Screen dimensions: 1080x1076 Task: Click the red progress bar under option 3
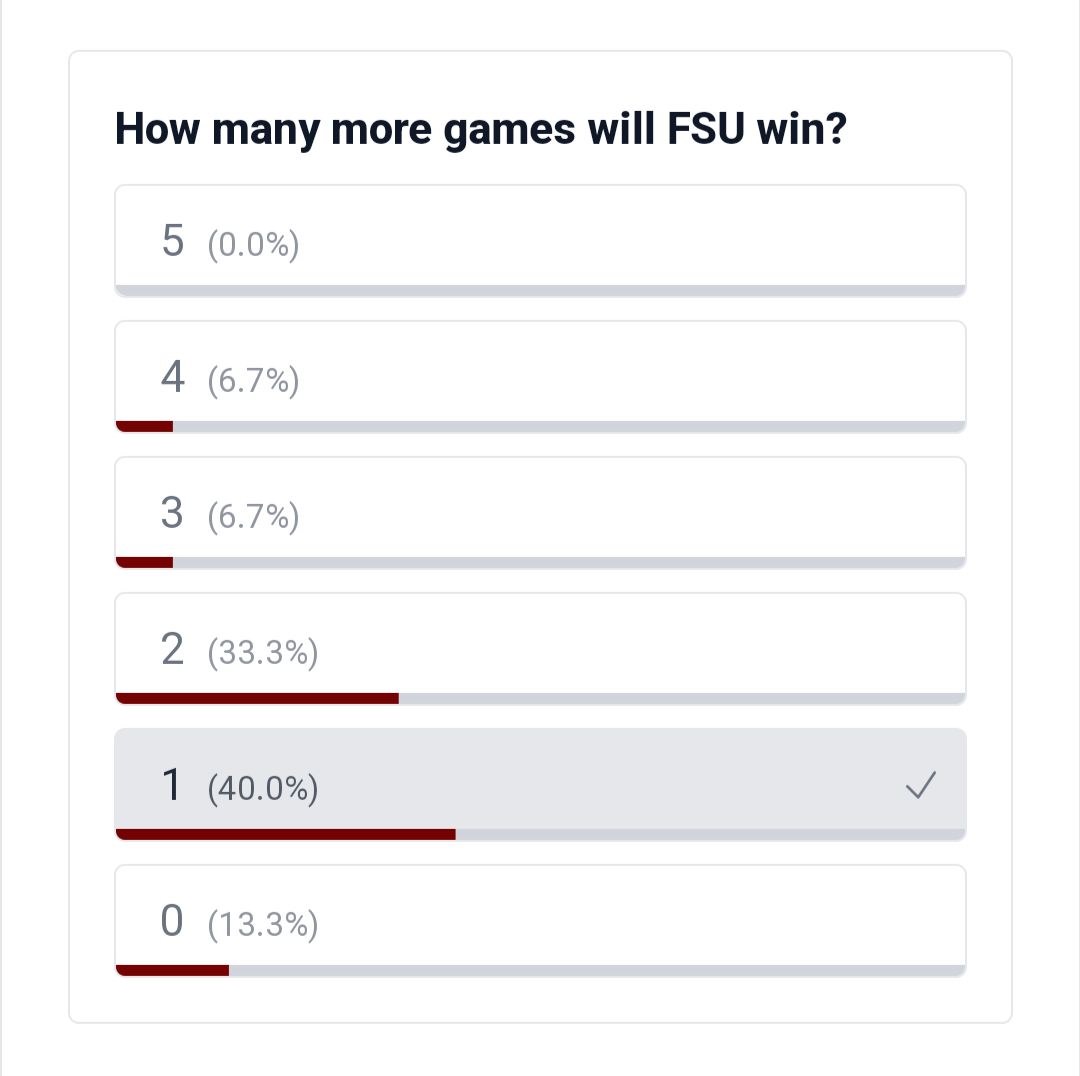click(145, 562)
